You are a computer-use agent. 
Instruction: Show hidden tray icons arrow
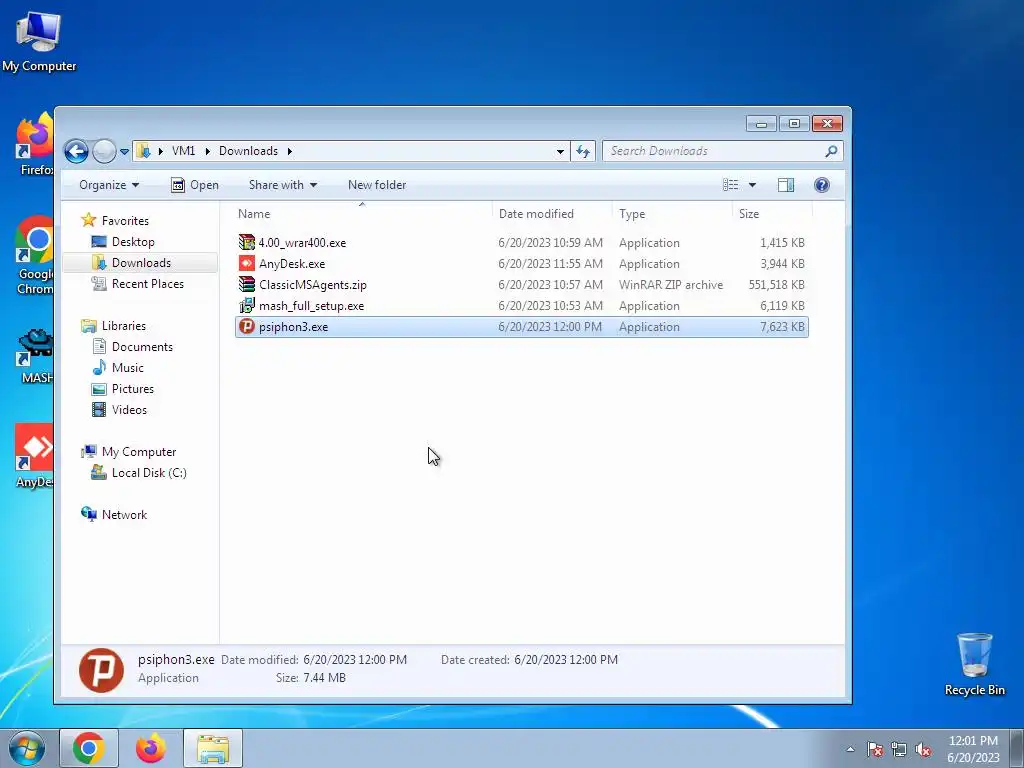(x=850, y=750)
